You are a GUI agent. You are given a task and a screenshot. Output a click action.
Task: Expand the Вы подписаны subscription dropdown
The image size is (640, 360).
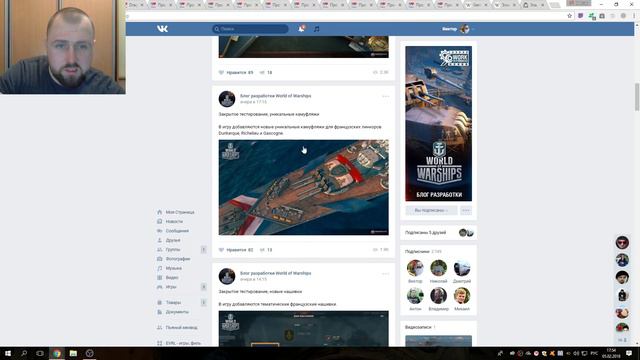431,210
